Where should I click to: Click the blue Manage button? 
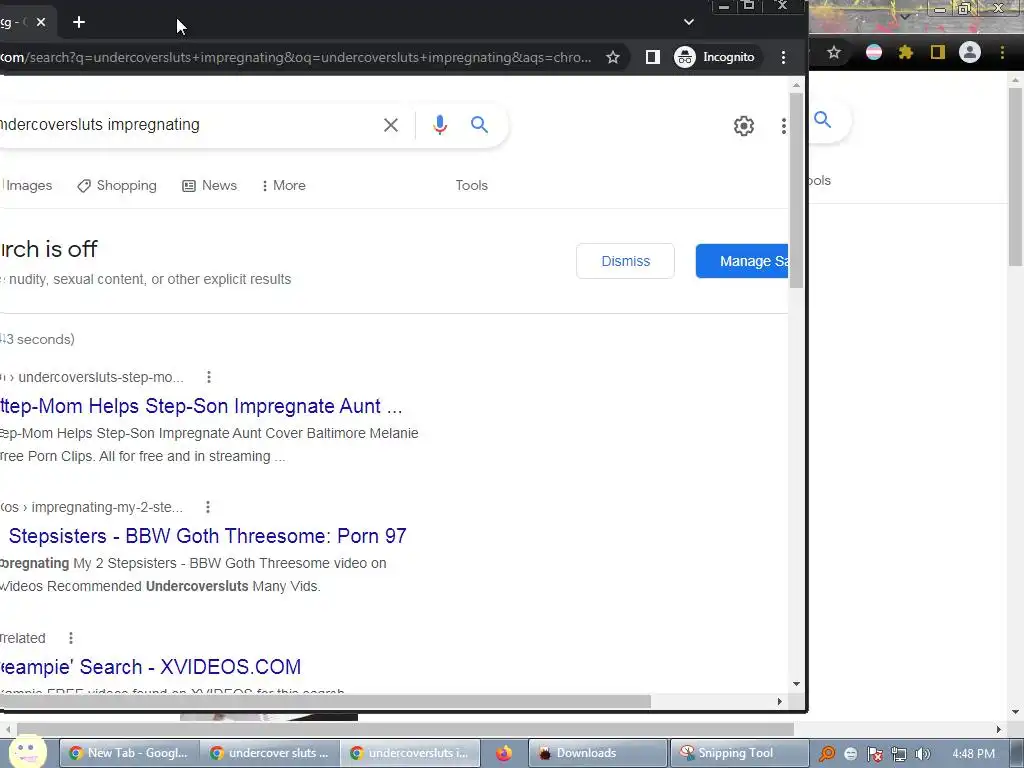click(x=743, y=261)
